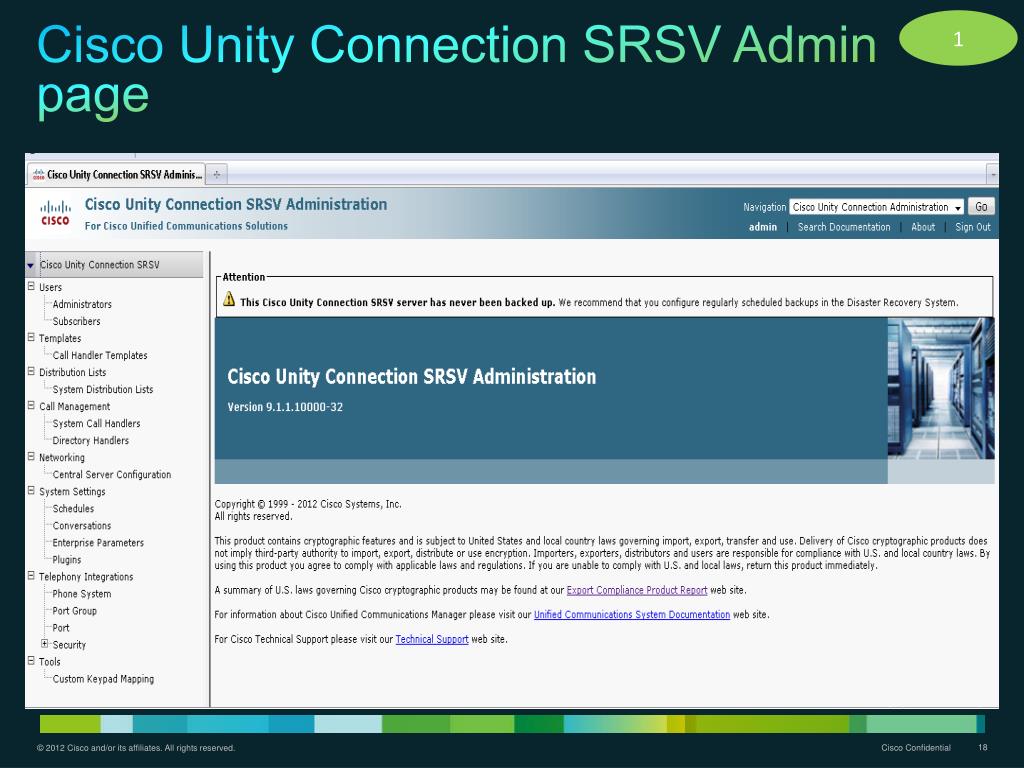Open the About link in header
The image size is (1024, 768).
click(923, 227)
